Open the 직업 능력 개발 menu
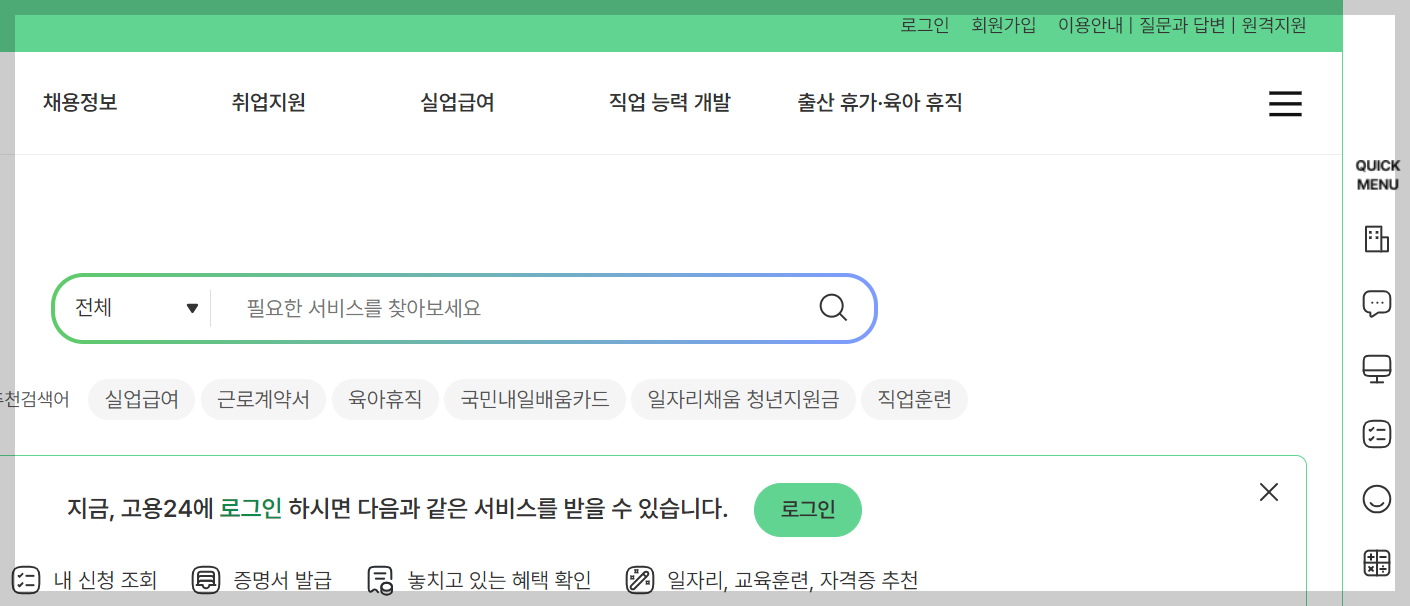Image resolution: width=1410 pixels, height=606 pixels. pyautogui.click(x=670, y=102)
